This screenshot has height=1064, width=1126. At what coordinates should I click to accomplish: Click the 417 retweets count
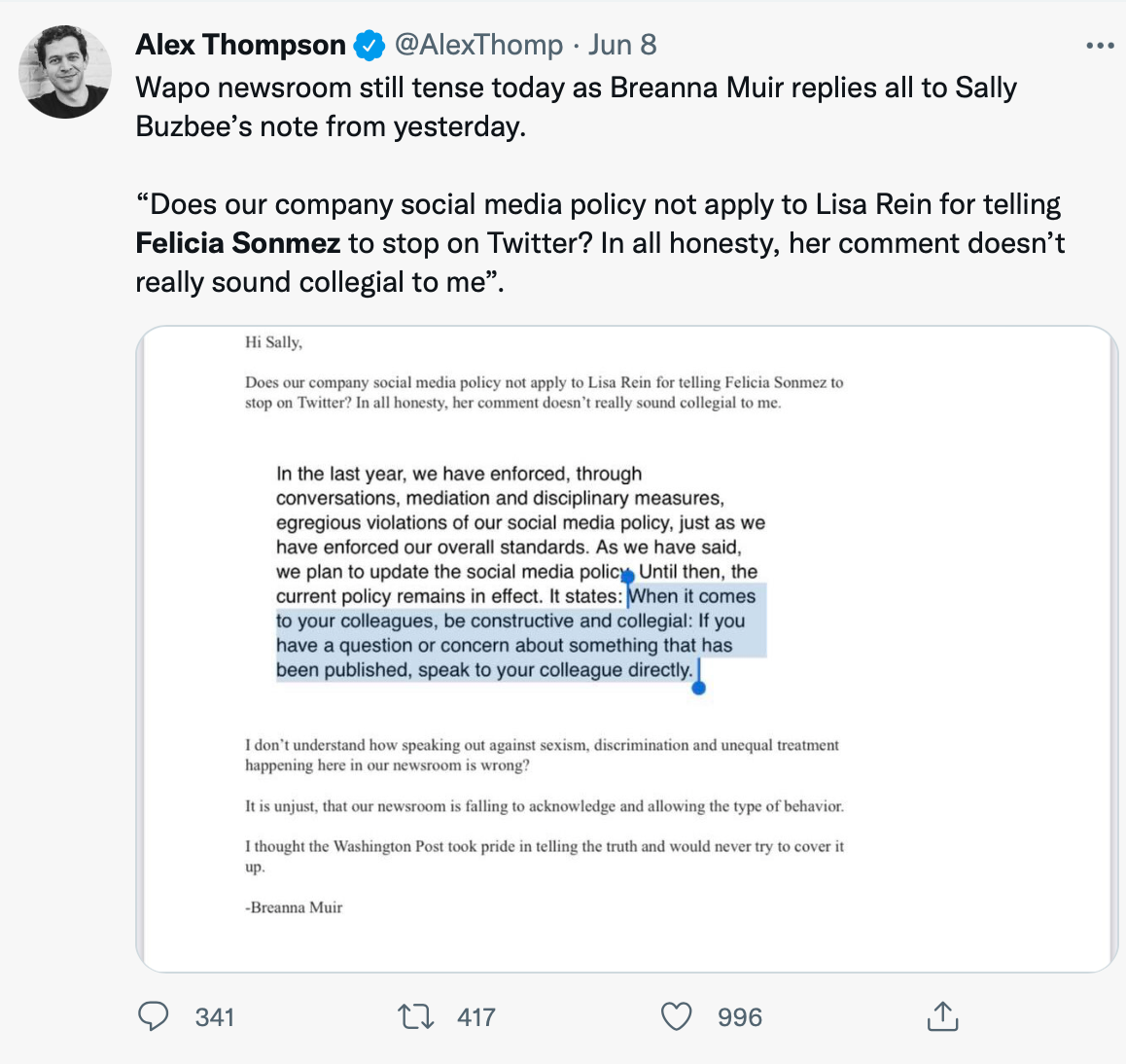click(x=476, y=1017)
